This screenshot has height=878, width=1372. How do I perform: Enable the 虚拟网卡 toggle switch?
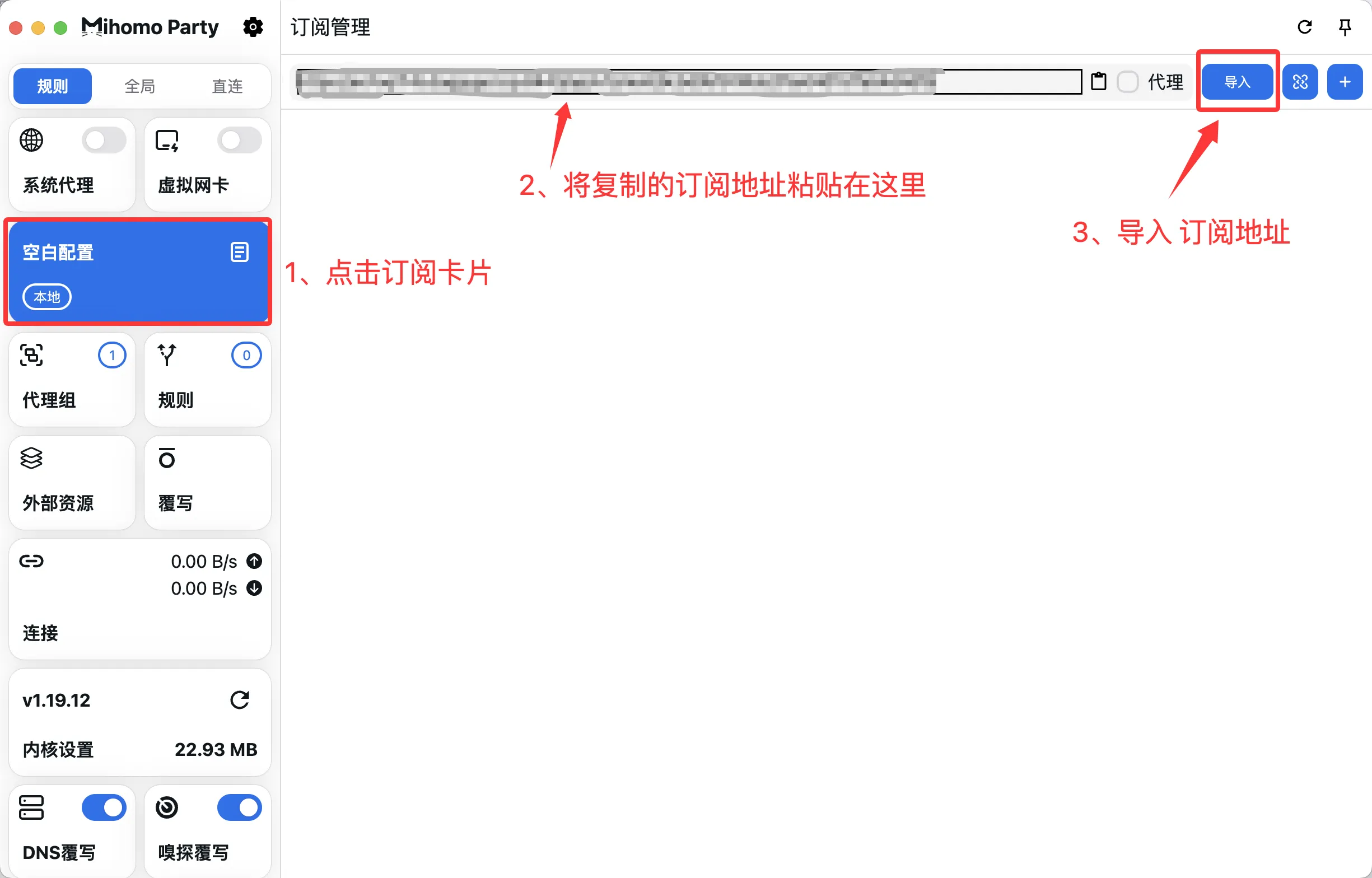point(240,140)
